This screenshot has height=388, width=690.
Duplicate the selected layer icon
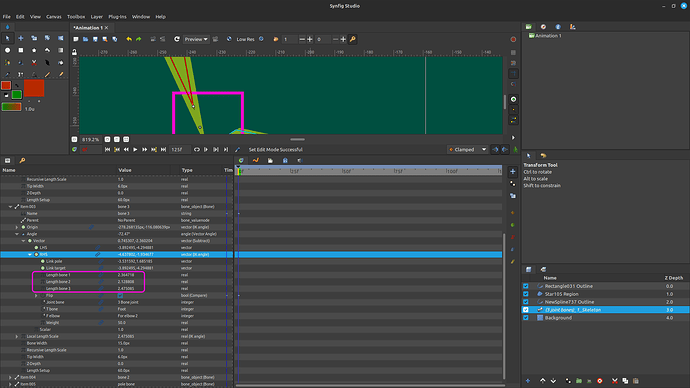[625, 381]
